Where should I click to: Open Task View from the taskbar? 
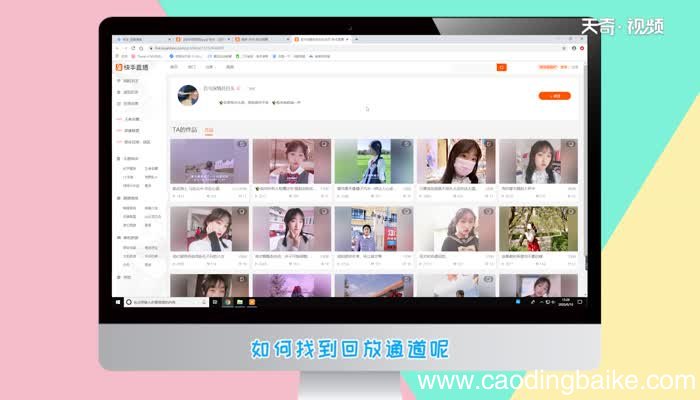click(x=215, y=302)
